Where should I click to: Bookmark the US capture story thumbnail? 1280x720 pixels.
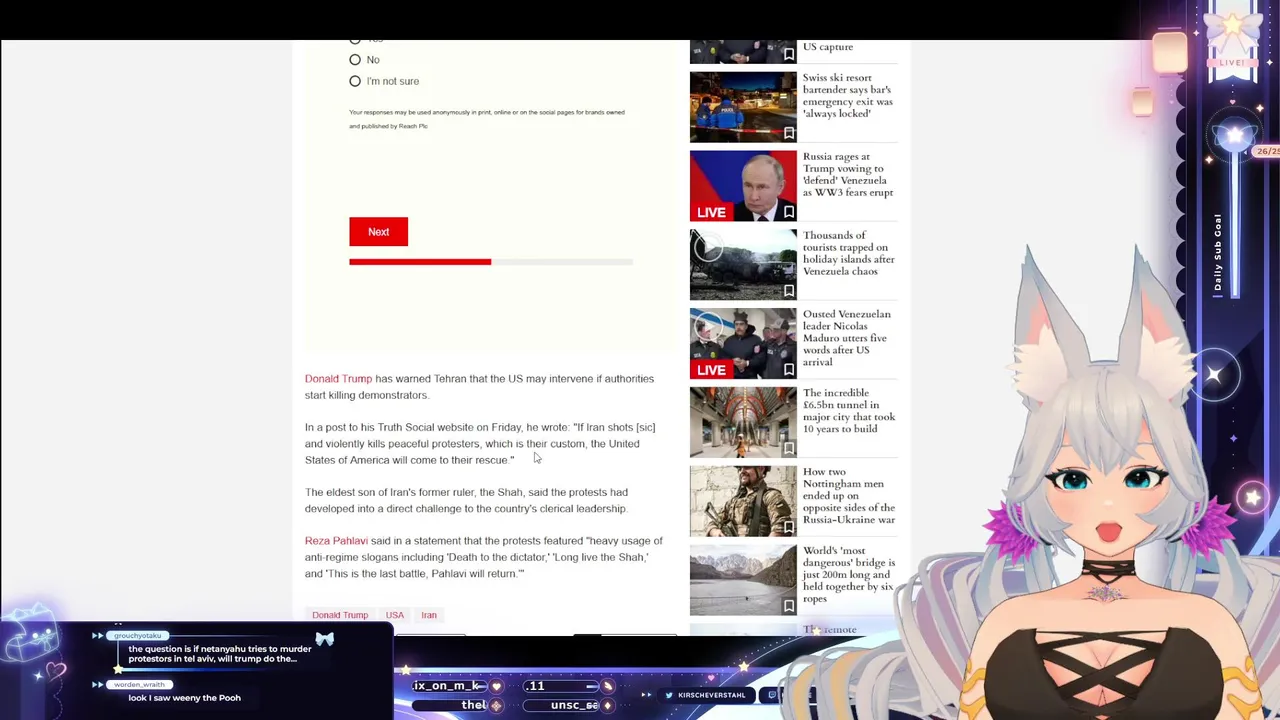(789, 54)
